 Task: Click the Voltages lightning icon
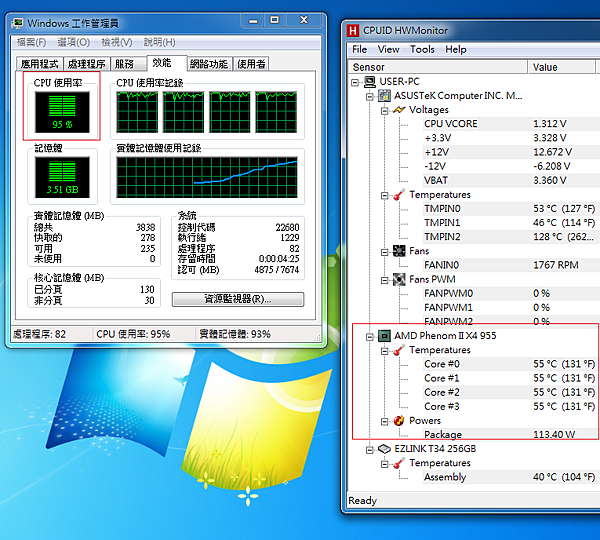click(x=399, y=110)
